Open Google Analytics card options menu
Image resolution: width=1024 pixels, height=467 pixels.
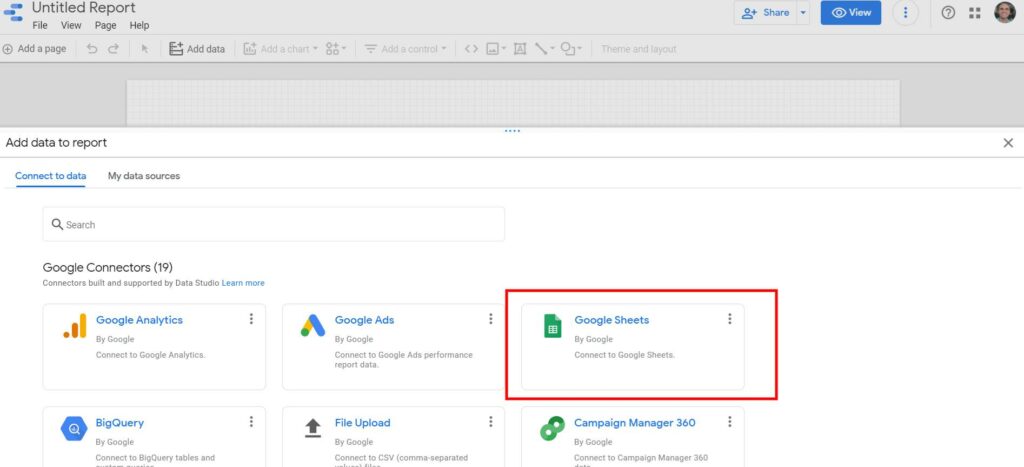pyautogui.click(x=251, y=319)
